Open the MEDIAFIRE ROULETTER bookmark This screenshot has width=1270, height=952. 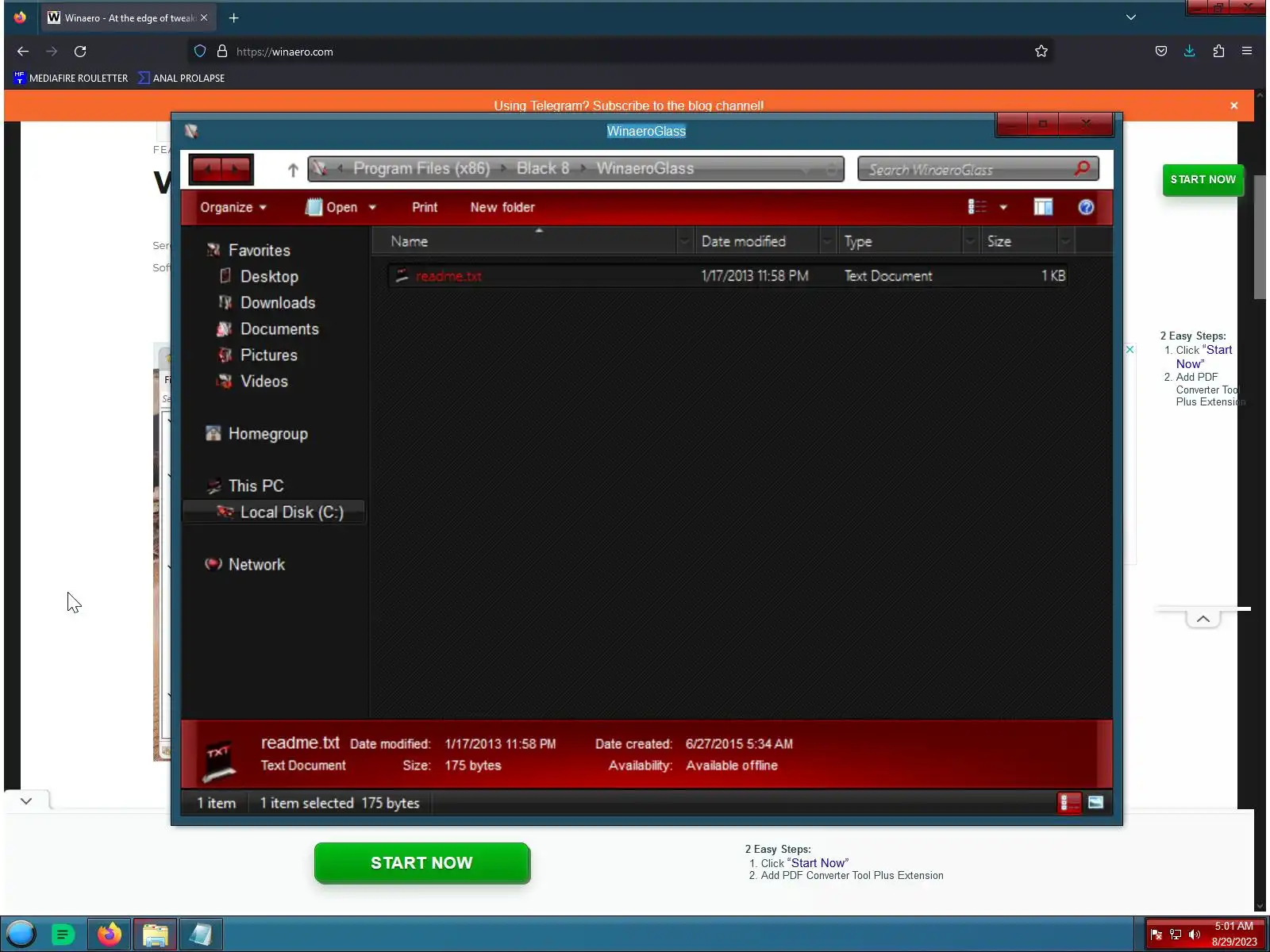click(71, 78)
